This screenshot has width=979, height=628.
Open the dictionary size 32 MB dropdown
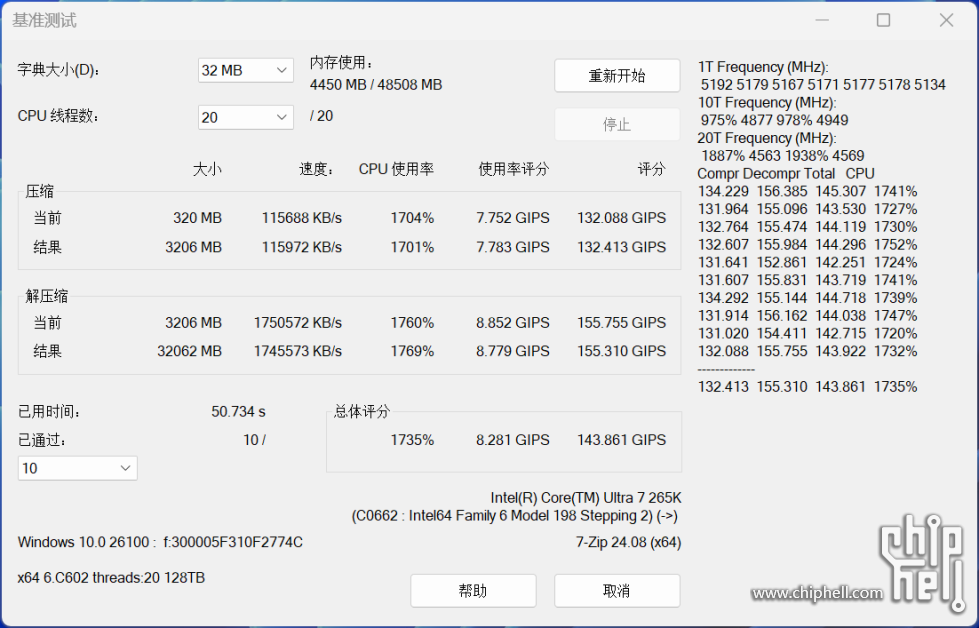[245, 70]
